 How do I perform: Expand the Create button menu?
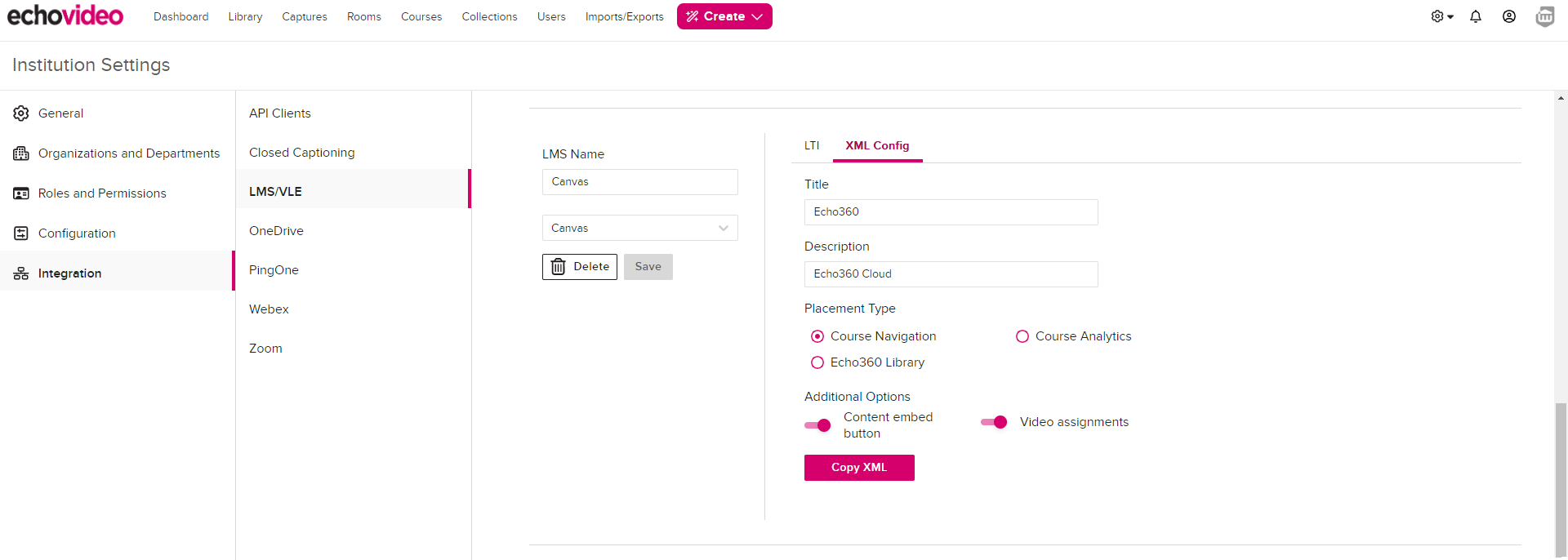click(x=724, y=16)
